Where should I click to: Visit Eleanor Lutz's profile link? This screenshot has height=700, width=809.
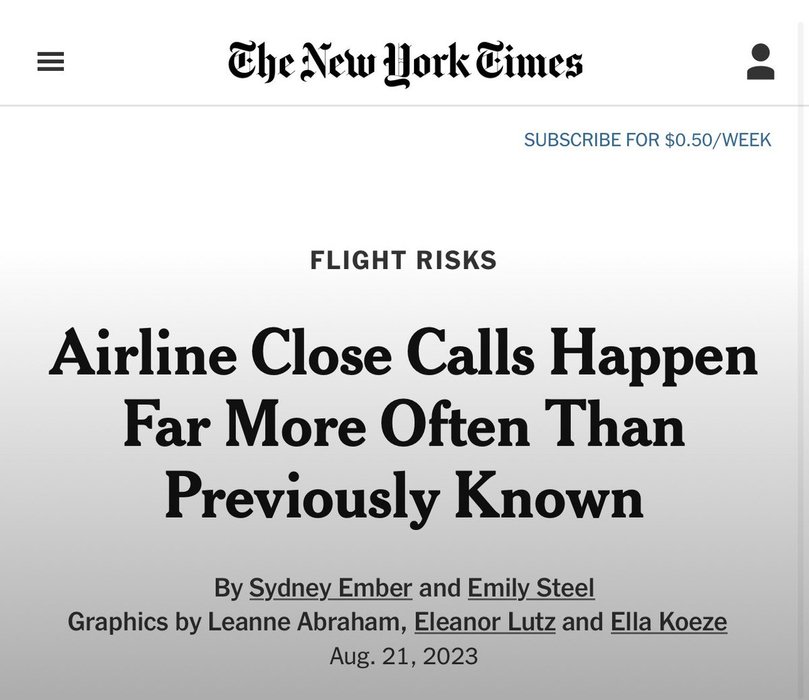pyautogui.click(x=484, y=623)
